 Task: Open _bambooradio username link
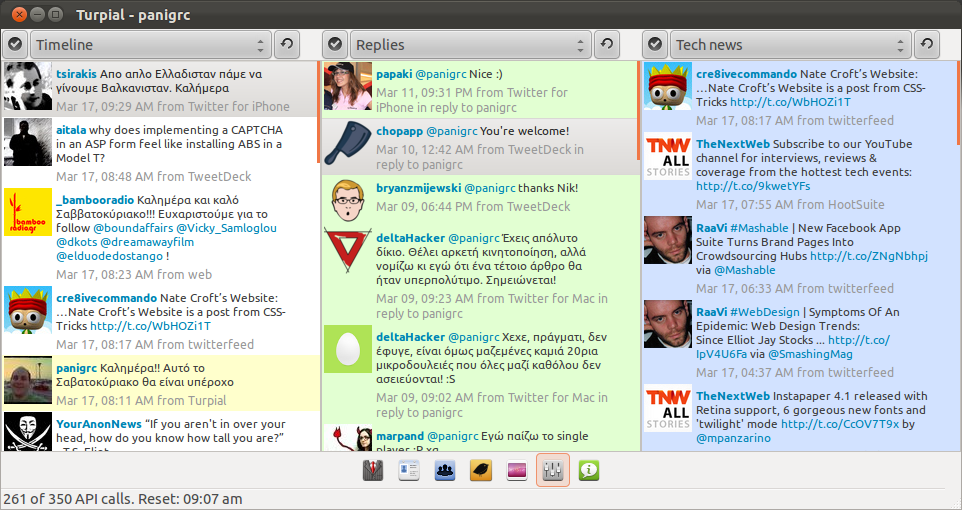(95, 199)
